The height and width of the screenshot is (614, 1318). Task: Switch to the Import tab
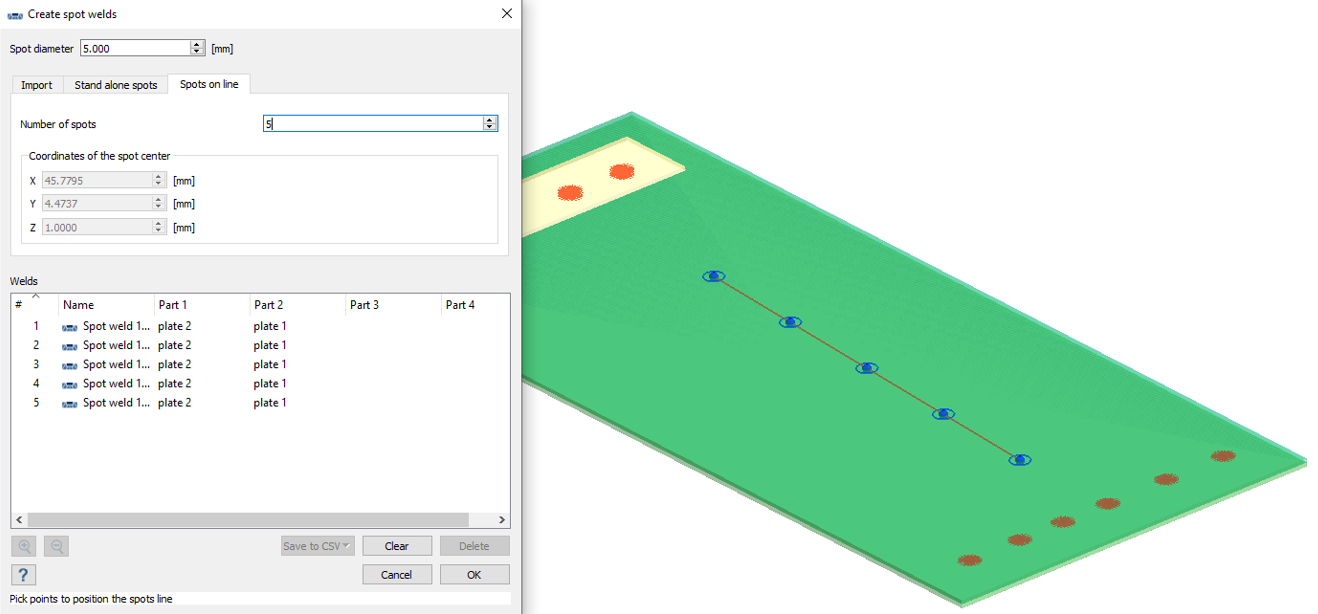37,85
